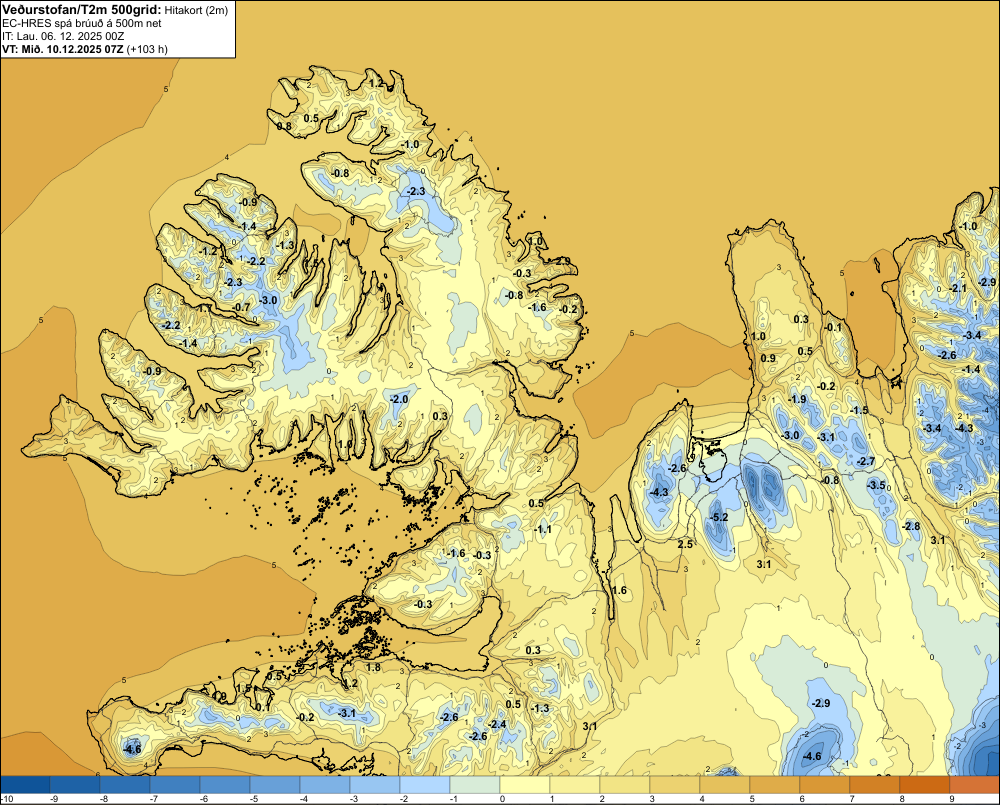This screenshot has height=805, width=1000.
Task: Click the 'Hitakort (2m)' subtitle text
Action: pyautogui.click(x=195, y=10)
